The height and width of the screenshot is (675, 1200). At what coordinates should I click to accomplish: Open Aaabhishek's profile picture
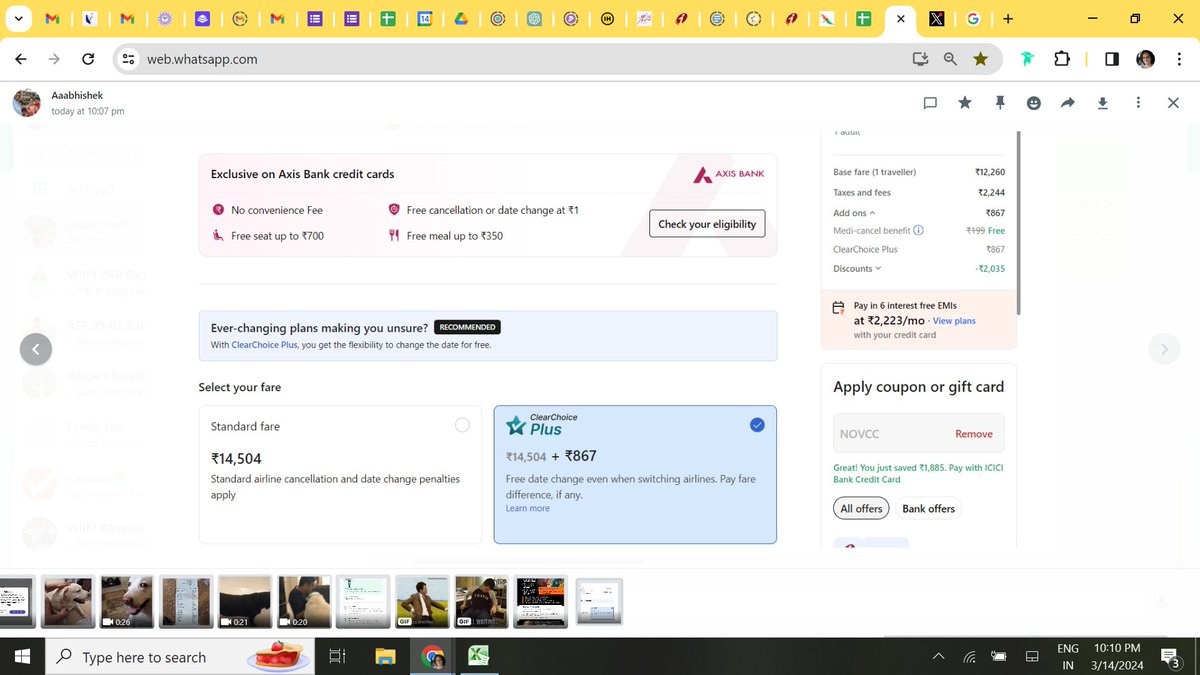[x=27, y=102]
